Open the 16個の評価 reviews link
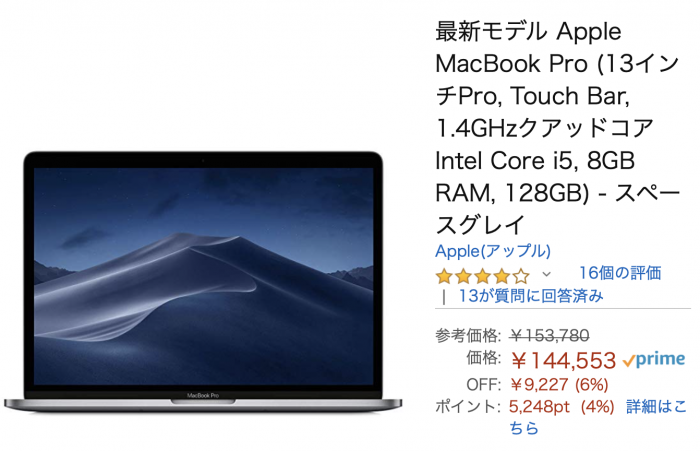The width and height of the screenshot is (700, 451). (x=620, y=273)
